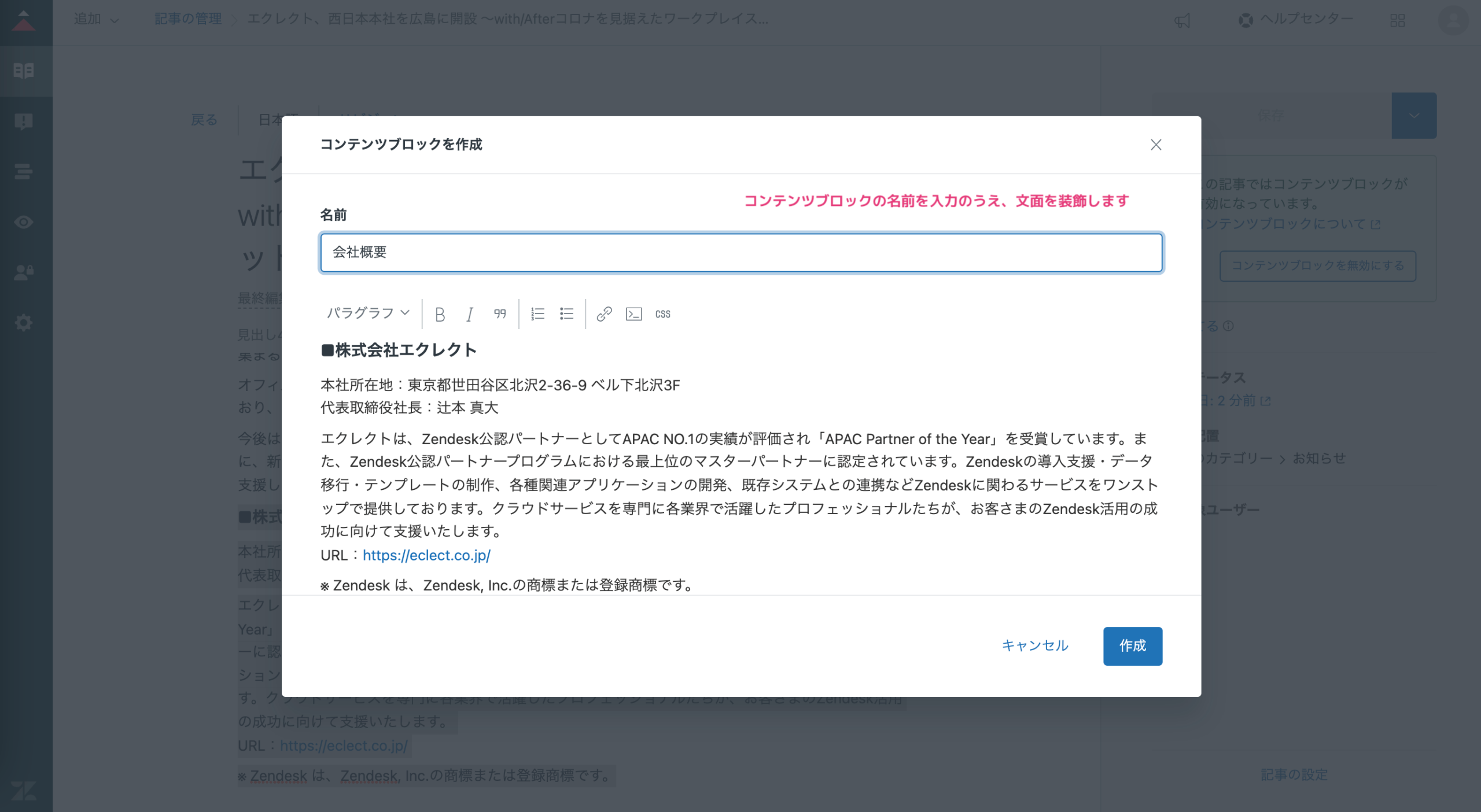This screenshot has height=812, width=1481.
Task: Click the line 代表取締役社長：辻本 真大
Action: click(x=409, y=408)
